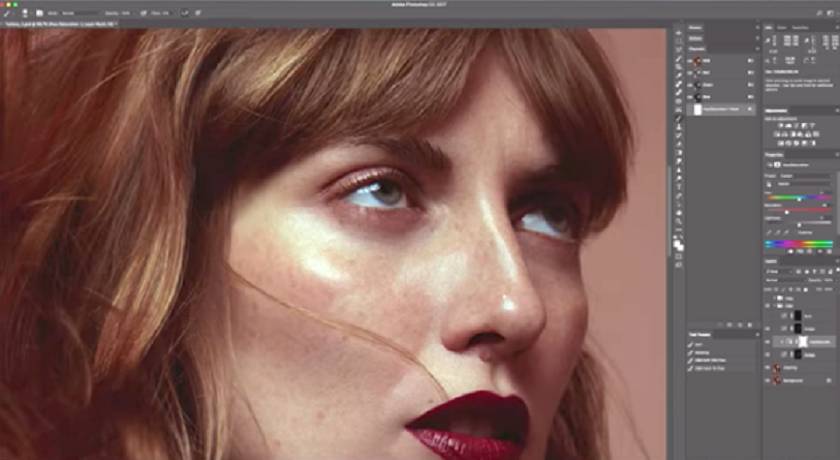The width and height of the screenshot is (840, 460).
Task: Add a Black & White adjustment
Action: [x=793, y=134]
